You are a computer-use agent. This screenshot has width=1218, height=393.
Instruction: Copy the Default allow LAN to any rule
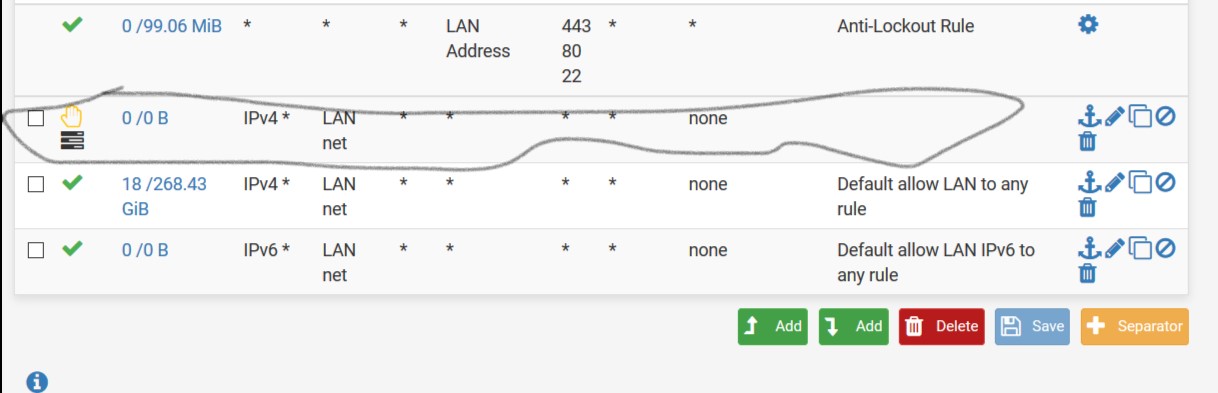click(1140, 183)
